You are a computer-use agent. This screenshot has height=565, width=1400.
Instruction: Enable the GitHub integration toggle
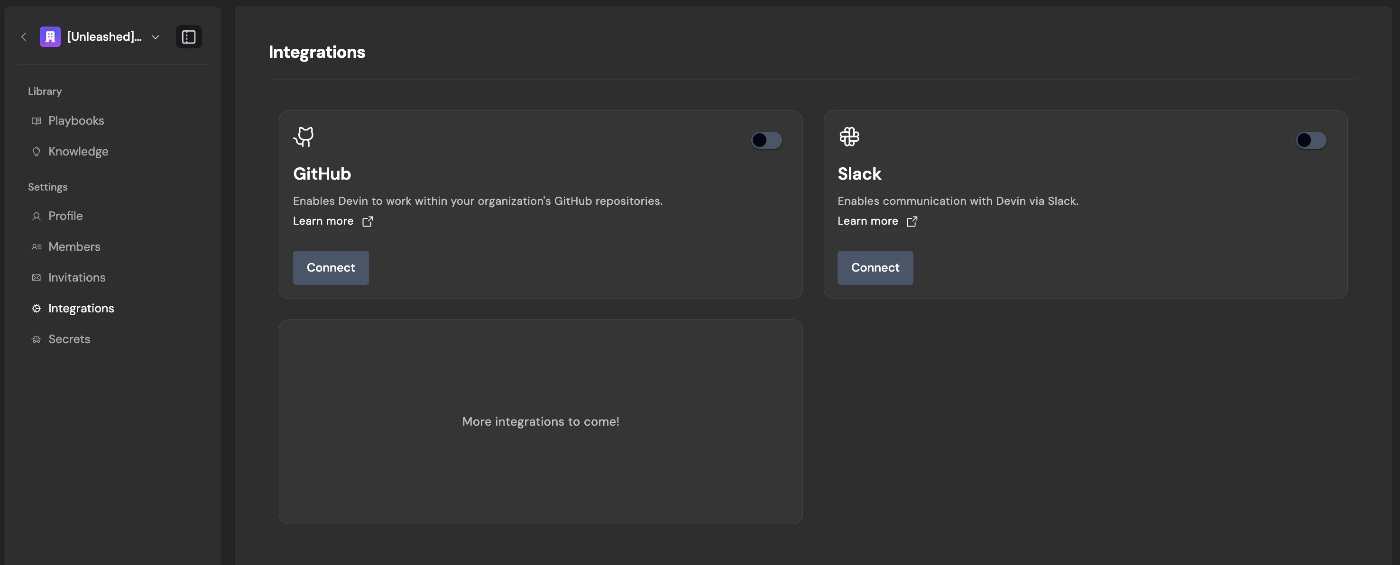(x=767, y=140)
